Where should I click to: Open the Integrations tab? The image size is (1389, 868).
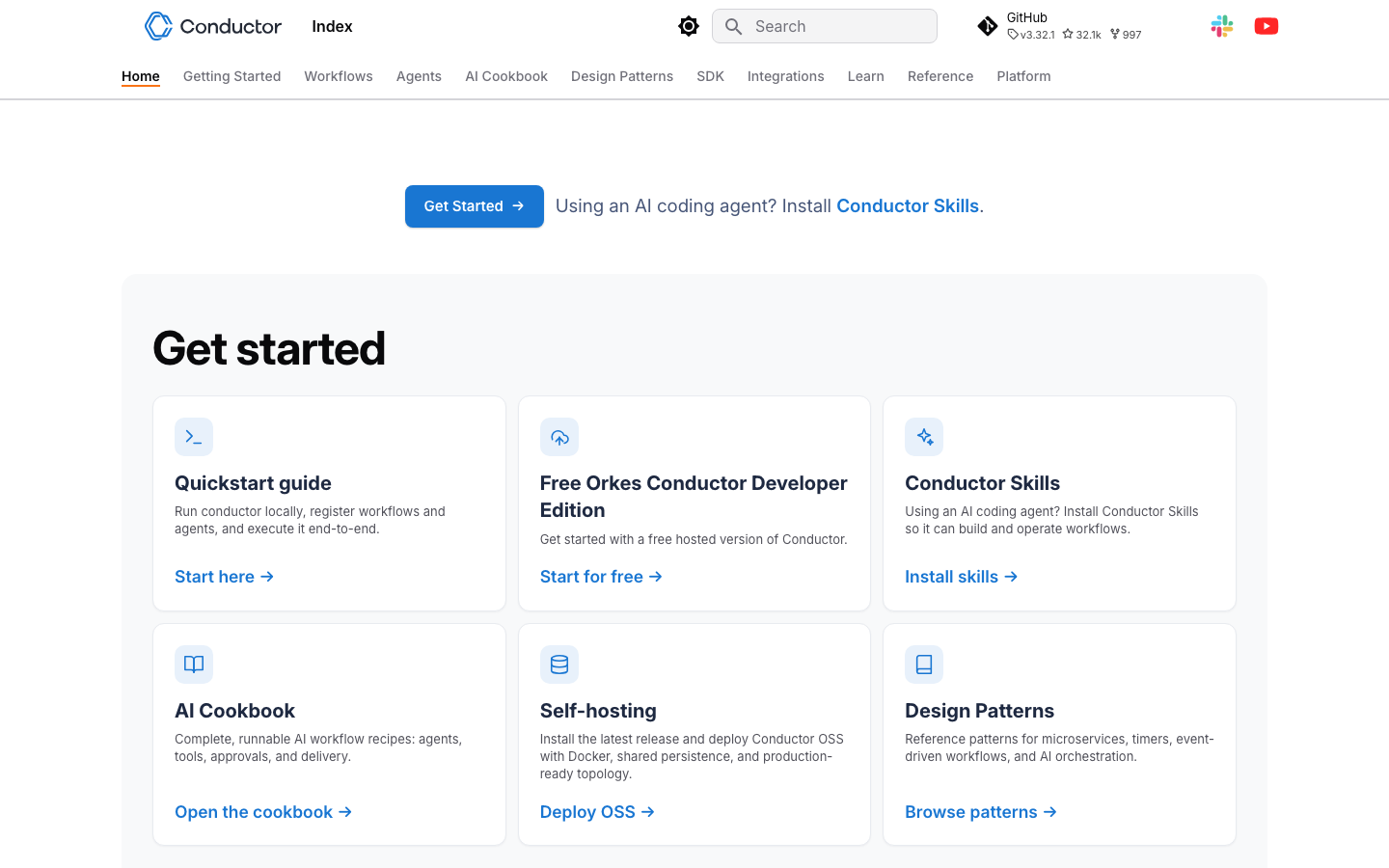tap(786, 76)
